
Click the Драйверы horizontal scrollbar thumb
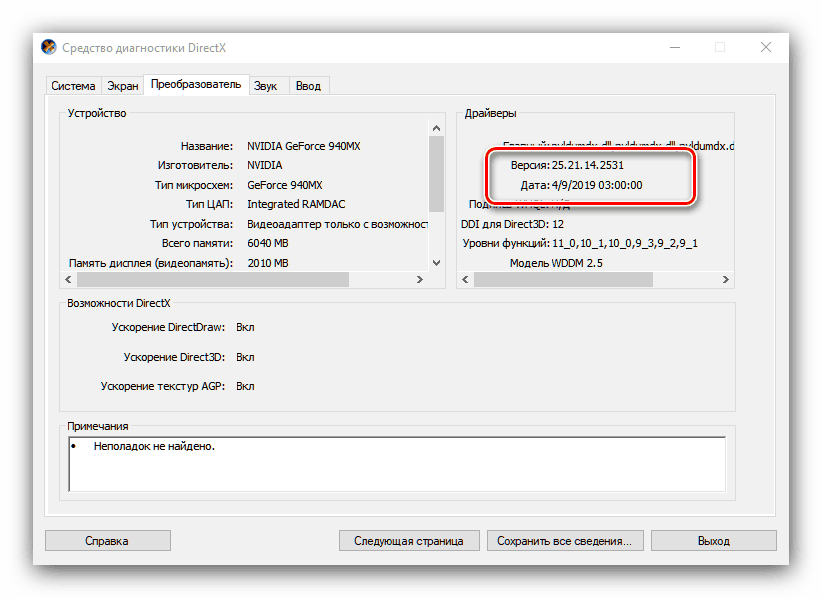tap(564, 279)
